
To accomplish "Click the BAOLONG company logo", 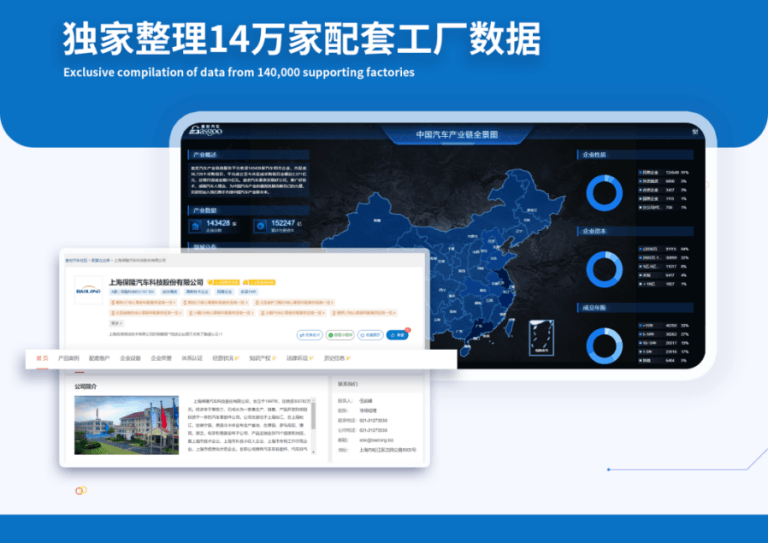I will click(88, 290).
